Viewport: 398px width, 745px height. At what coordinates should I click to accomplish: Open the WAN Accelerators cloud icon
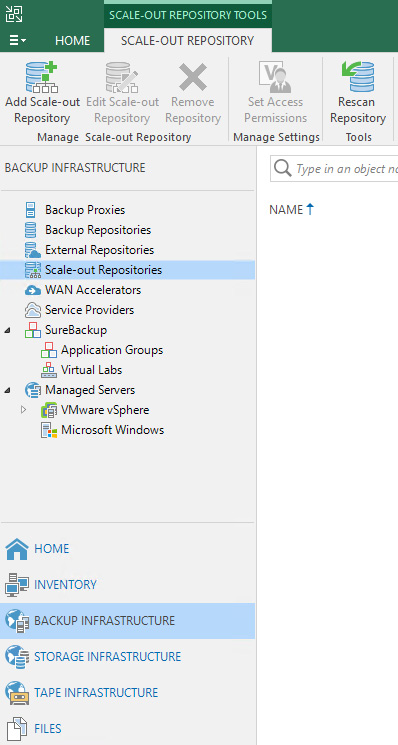[33, 290]
